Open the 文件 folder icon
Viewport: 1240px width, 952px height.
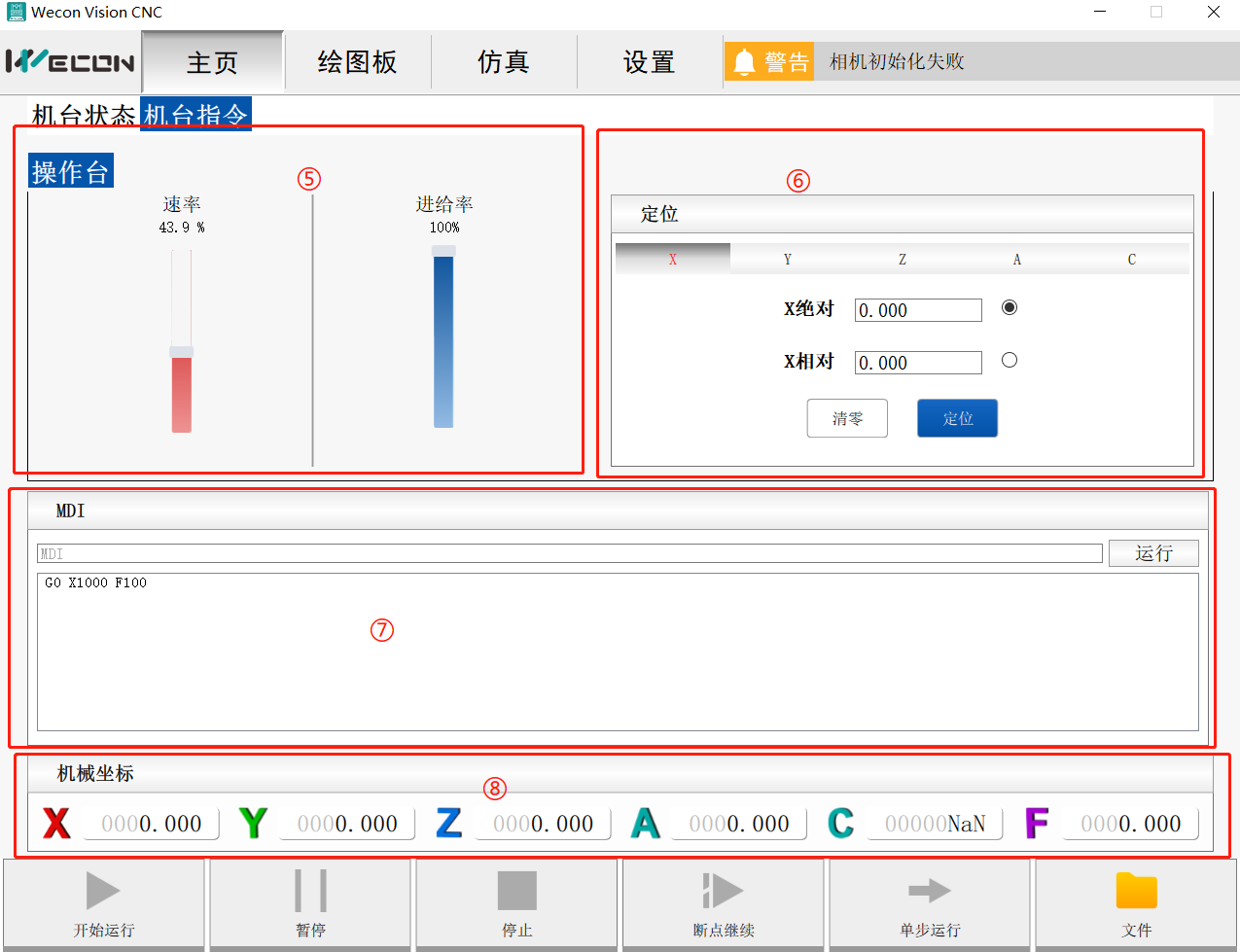tap(1136, 891)
